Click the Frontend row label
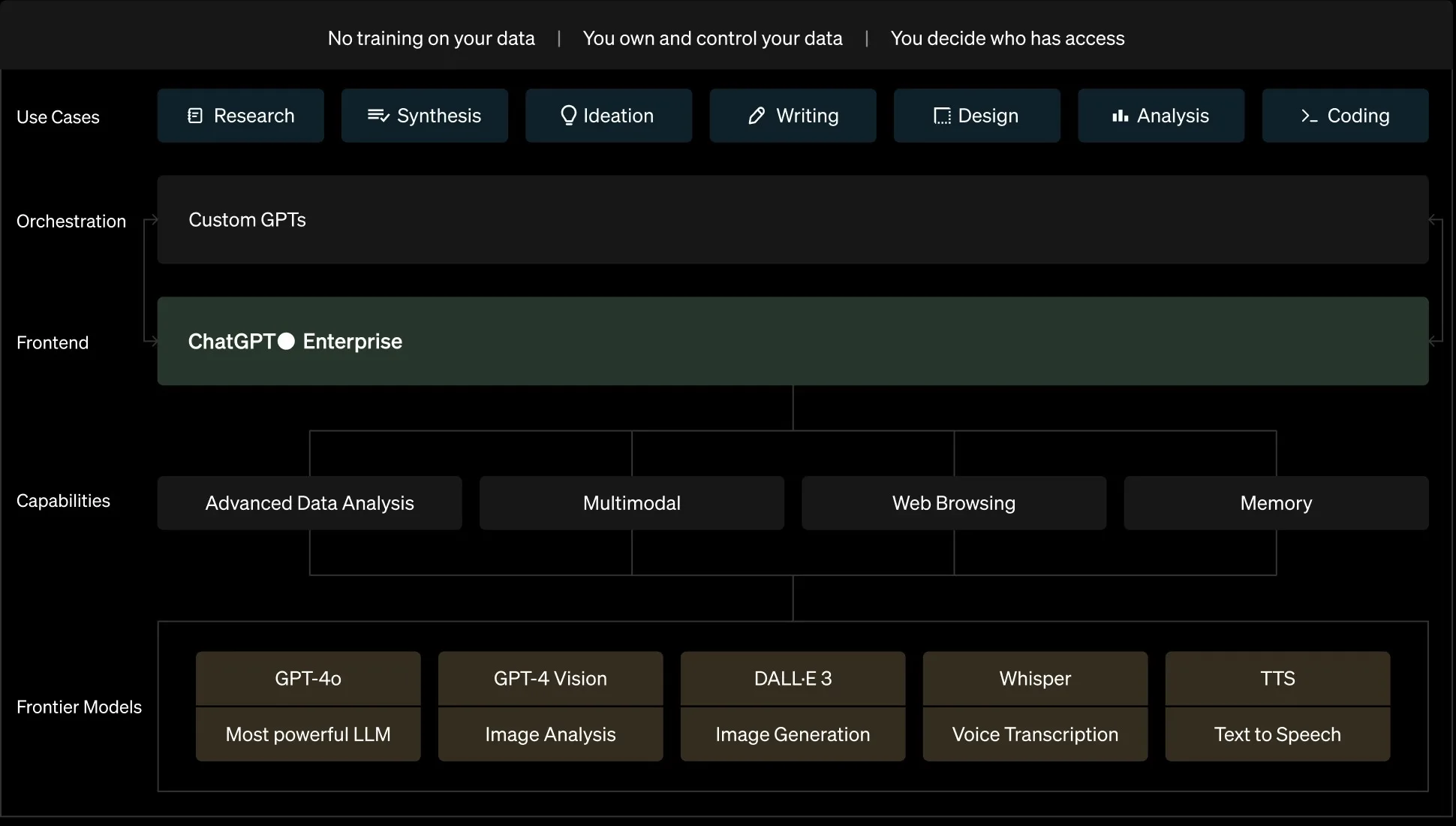 53,342
